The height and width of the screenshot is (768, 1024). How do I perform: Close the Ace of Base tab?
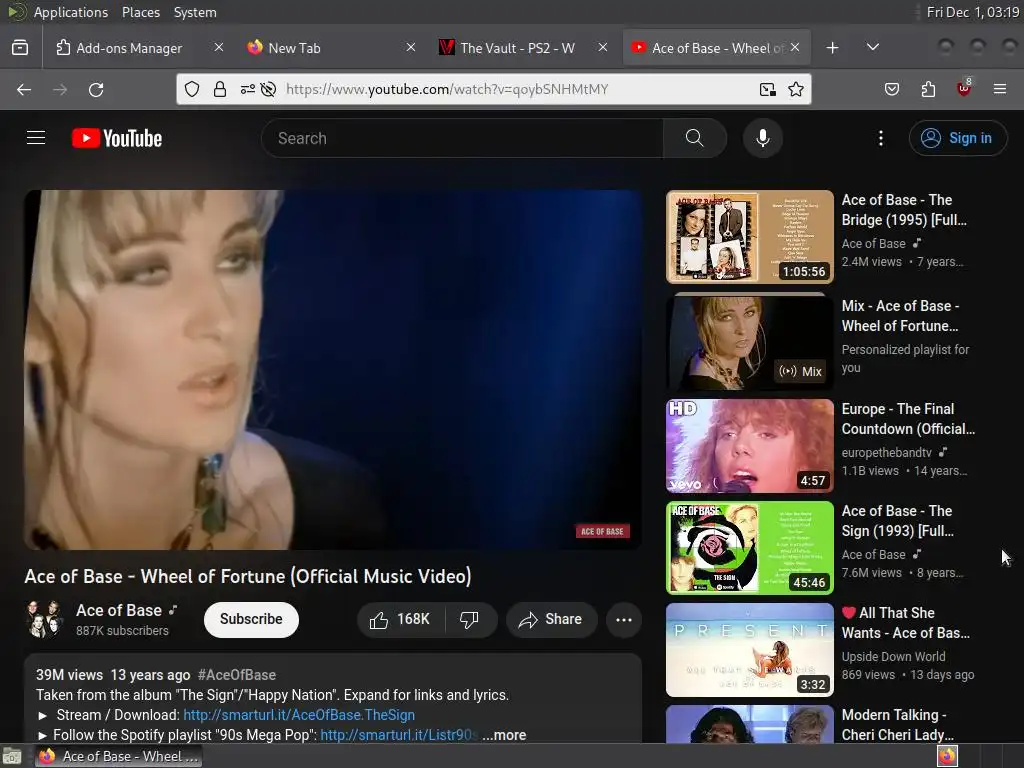click(x=795, y=47)
